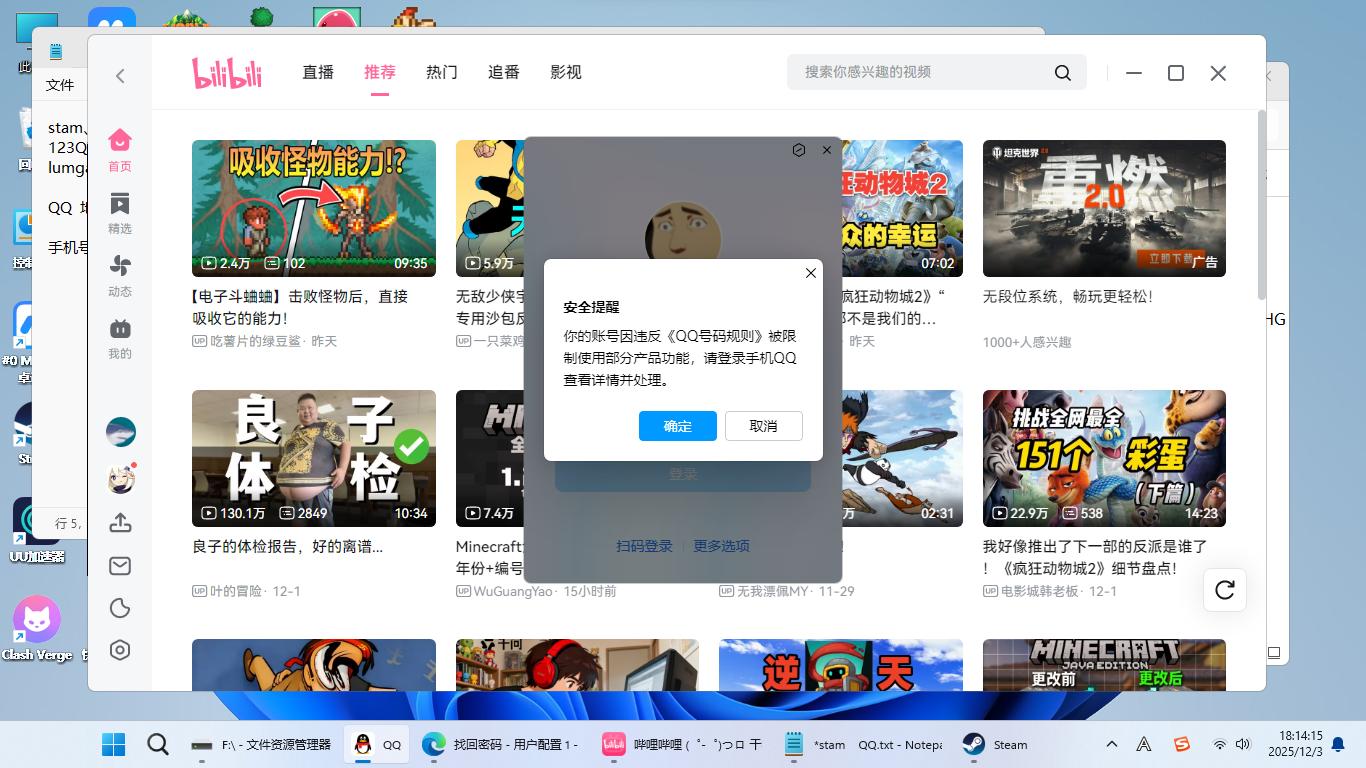Switch to the 直播 tab
The image size is (1366, 768).
point(318,72)
